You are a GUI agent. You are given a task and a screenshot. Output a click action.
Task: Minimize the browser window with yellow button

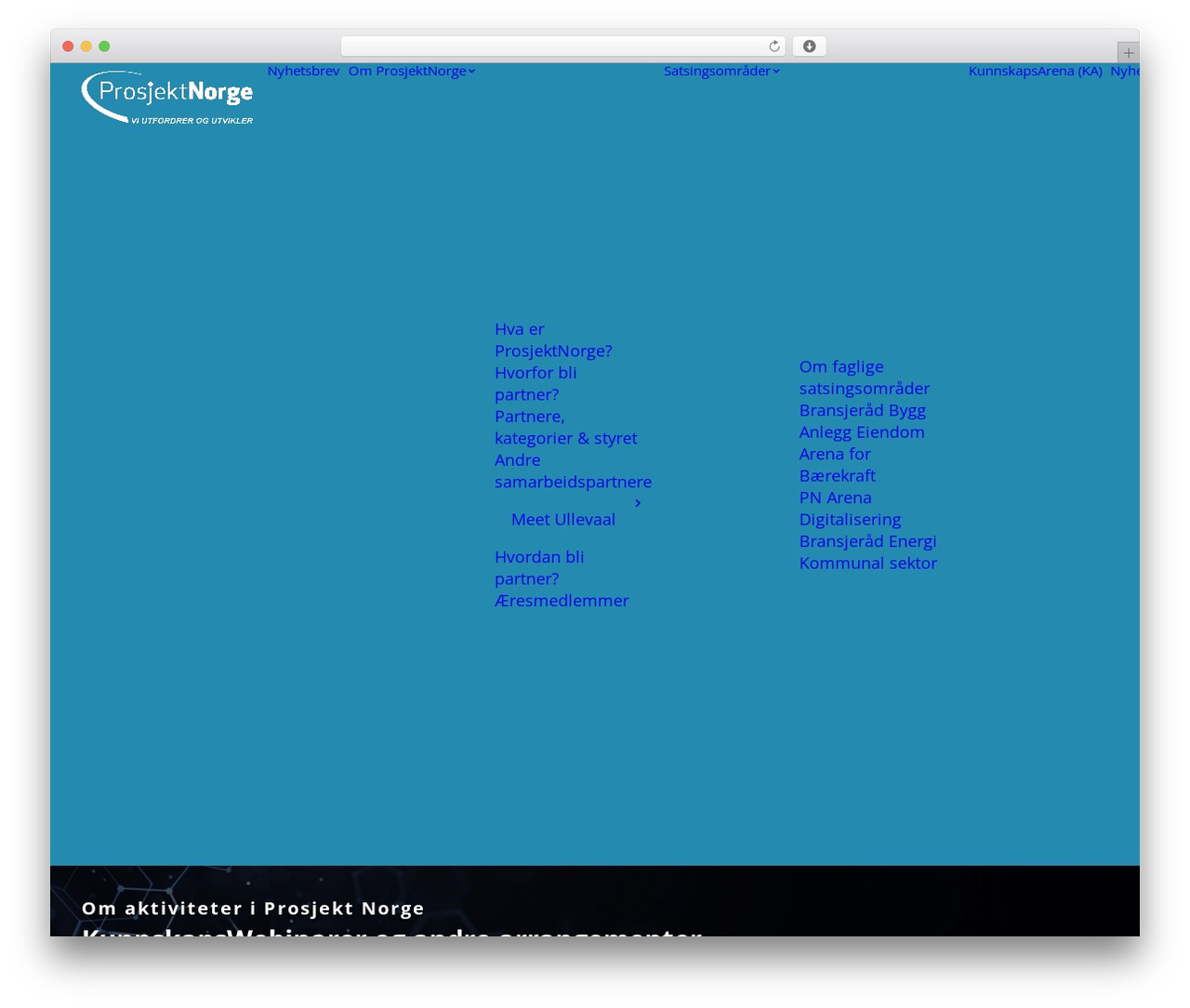point(86,46)
